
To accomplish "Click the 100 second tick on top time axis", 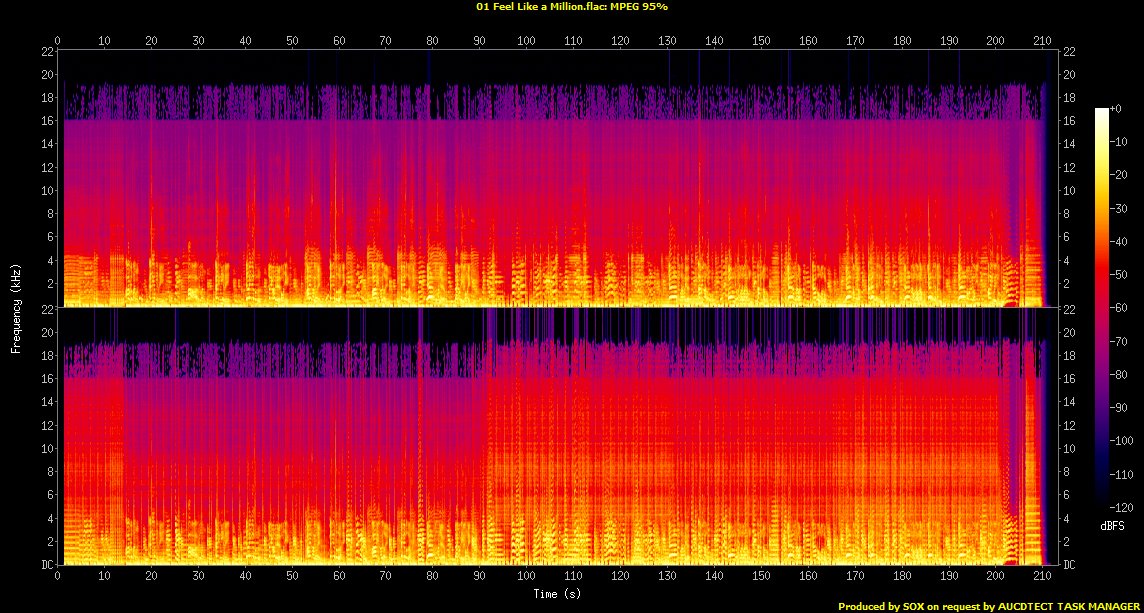I will [x=526, y=41].
